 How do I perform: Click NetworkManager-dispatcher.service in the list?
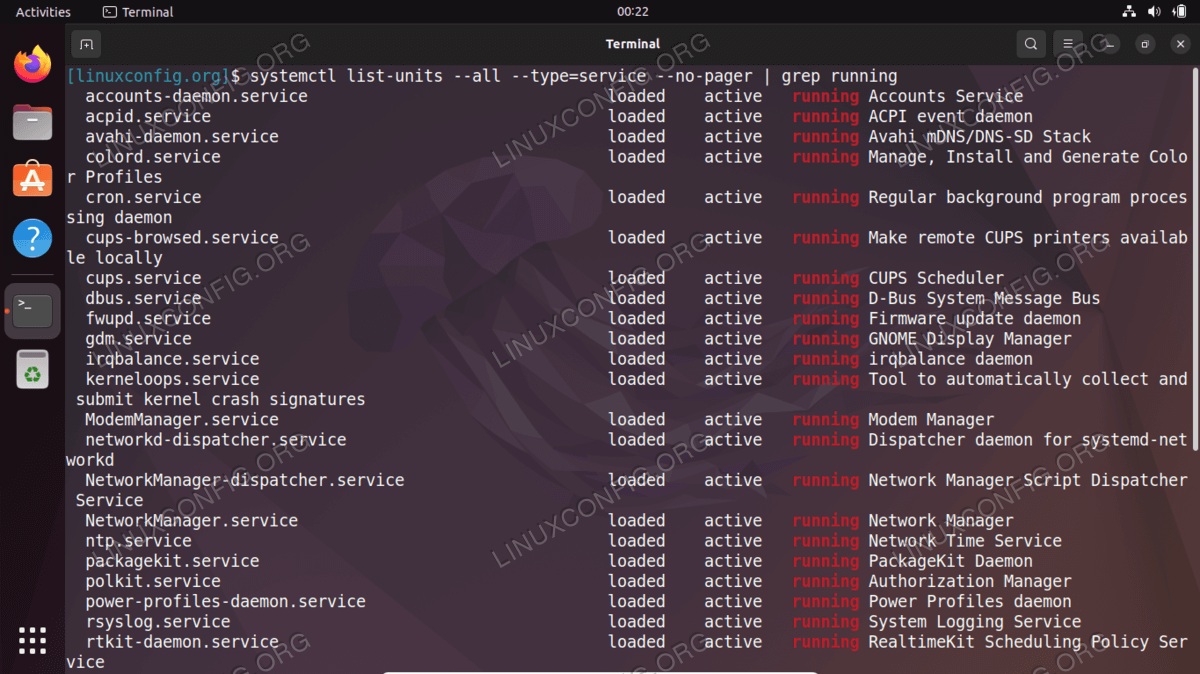(245, 480)
